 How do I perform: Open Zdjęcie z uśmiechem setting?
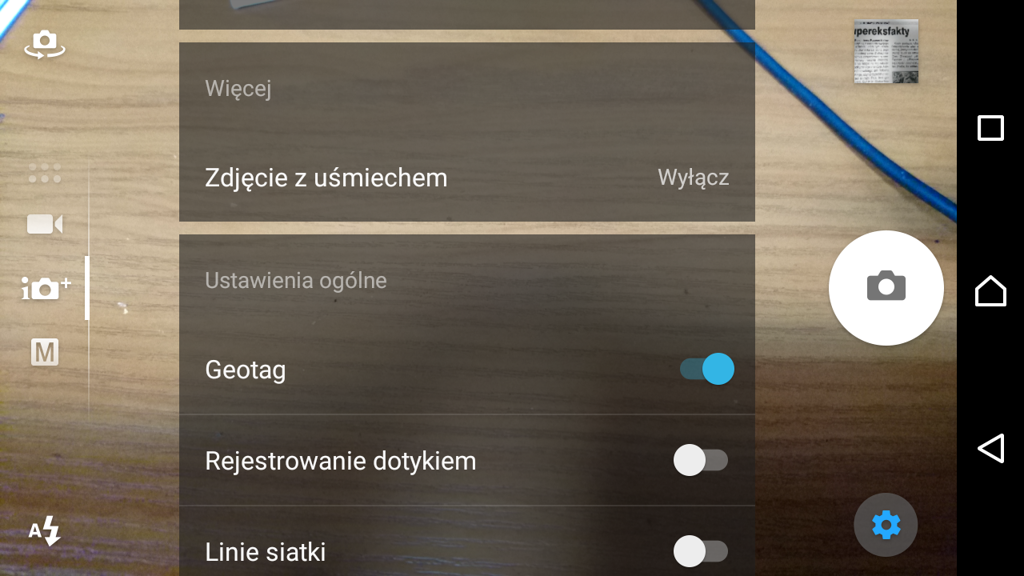(467, 178)
